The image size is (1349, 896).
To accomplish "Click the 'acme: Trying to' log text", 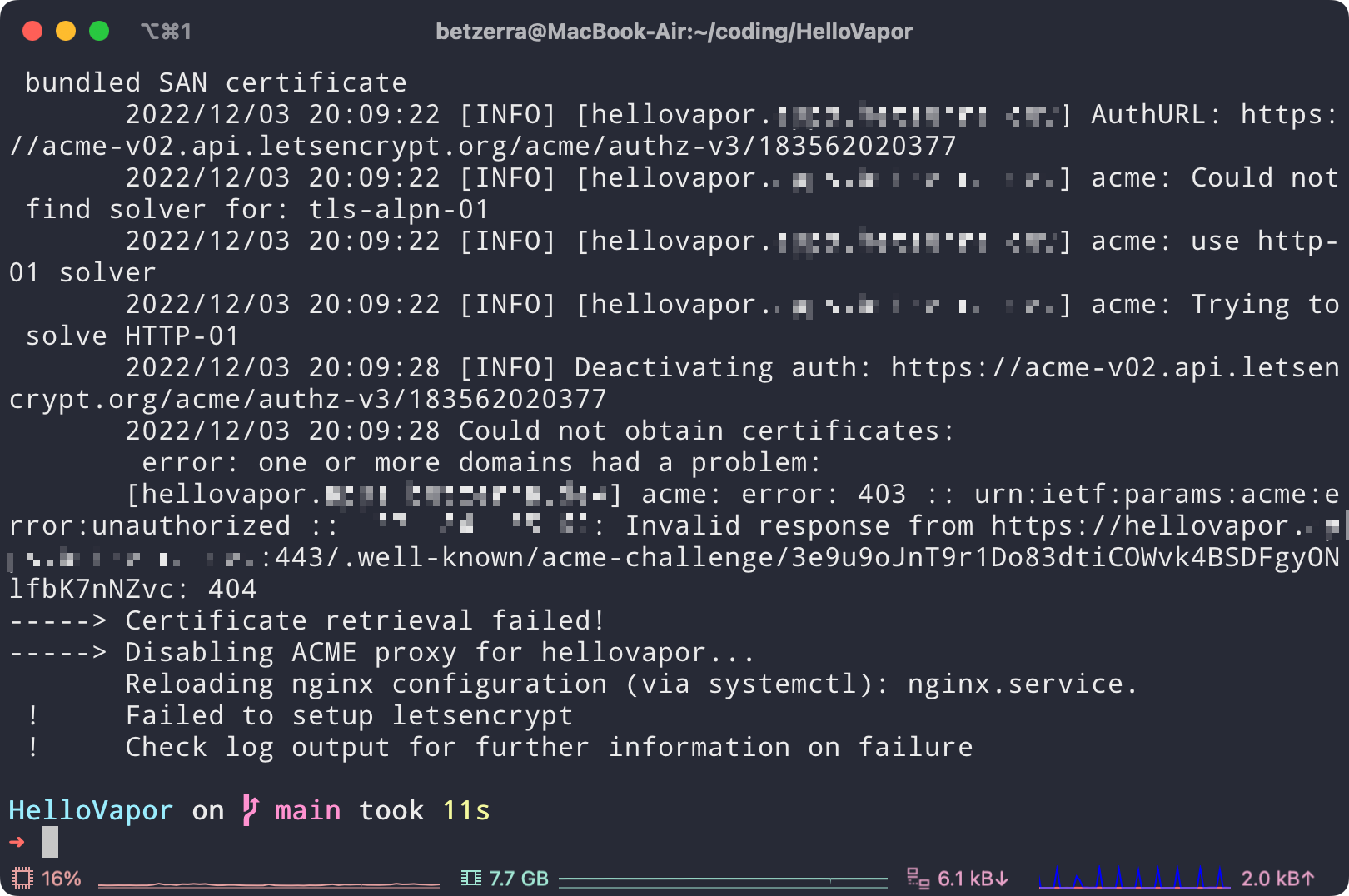I will (x=1216, y=304).
